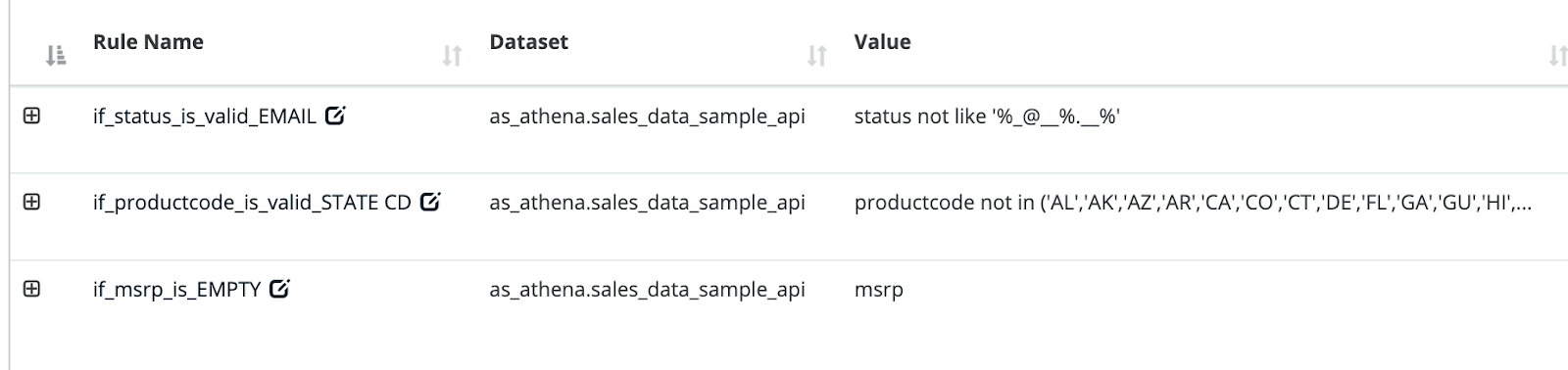Expand the if_msrp_is_EMPTY row
This screenshot has width=1568, height=370.
point(31,289)
